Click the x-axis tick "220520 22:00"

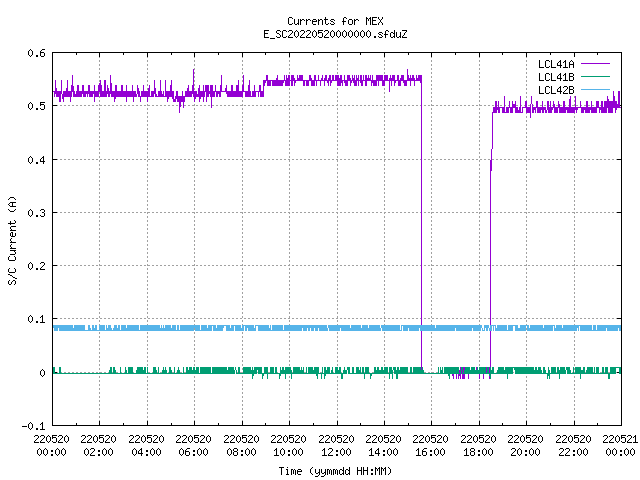(573, 446)
